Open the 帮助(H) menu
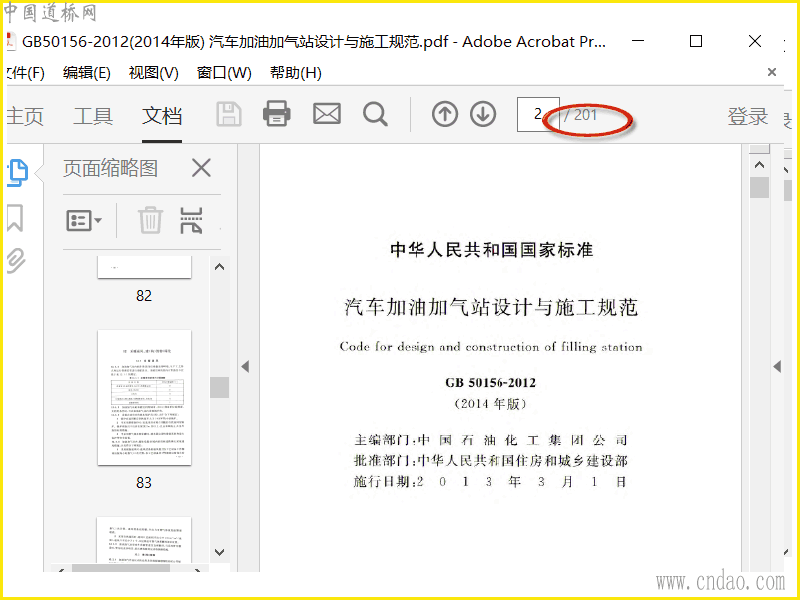800x600 pixels. pos(296,73)
